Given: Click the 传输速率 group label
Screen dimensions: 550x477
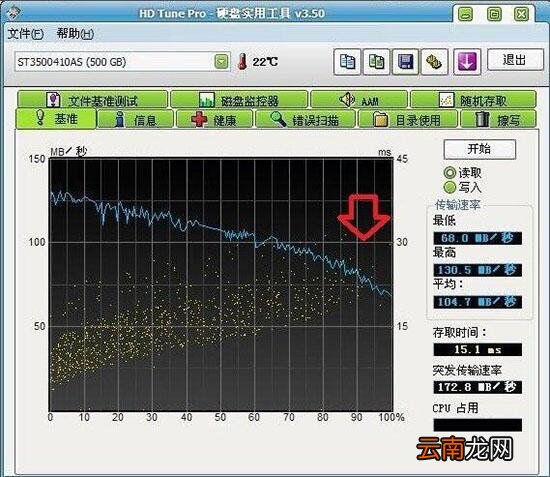Looking at the screenshot, I should [x=457, y=205].
